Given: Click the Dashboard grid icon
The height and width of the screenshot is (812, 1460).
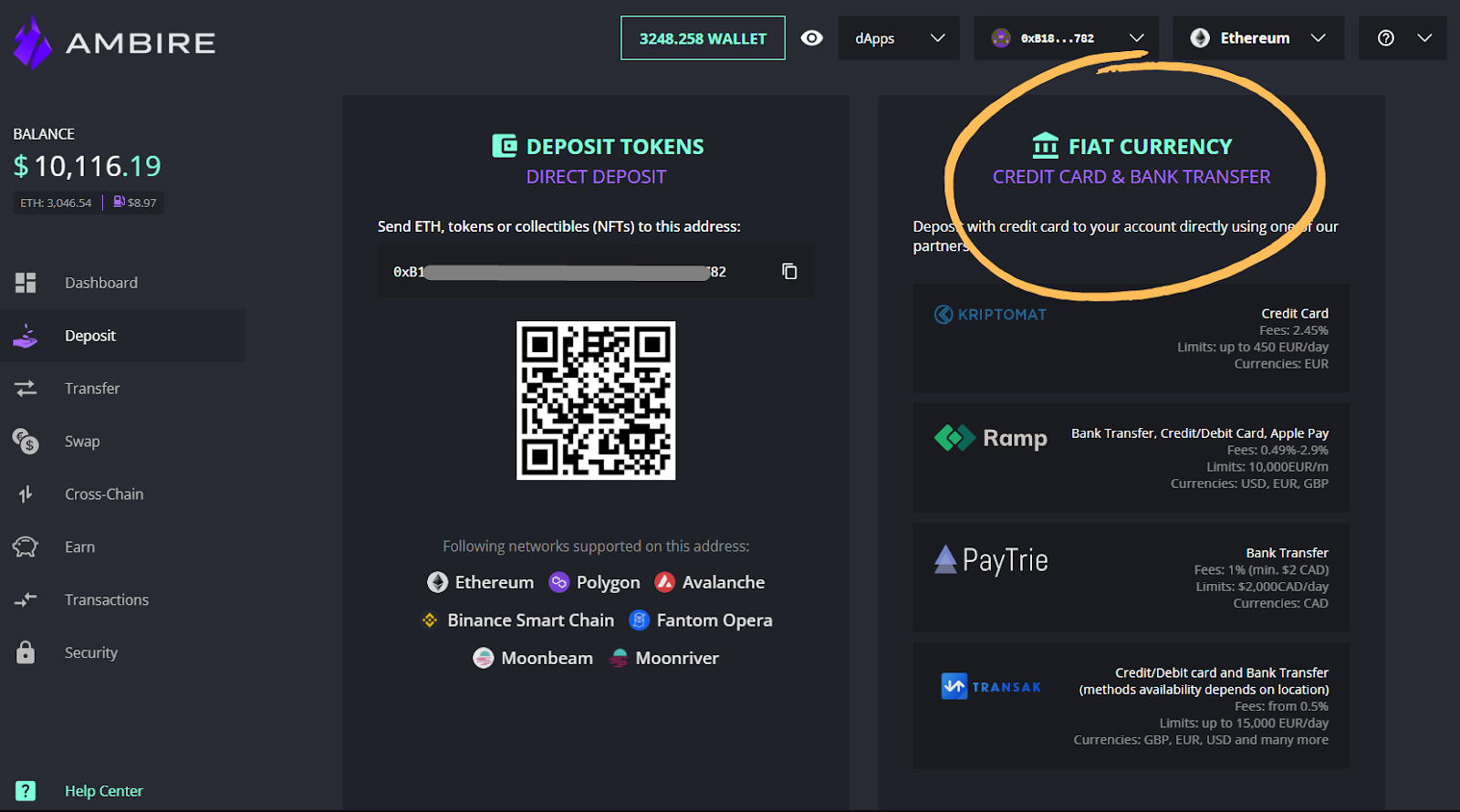Looking at the screenshot, I should 26,283.
